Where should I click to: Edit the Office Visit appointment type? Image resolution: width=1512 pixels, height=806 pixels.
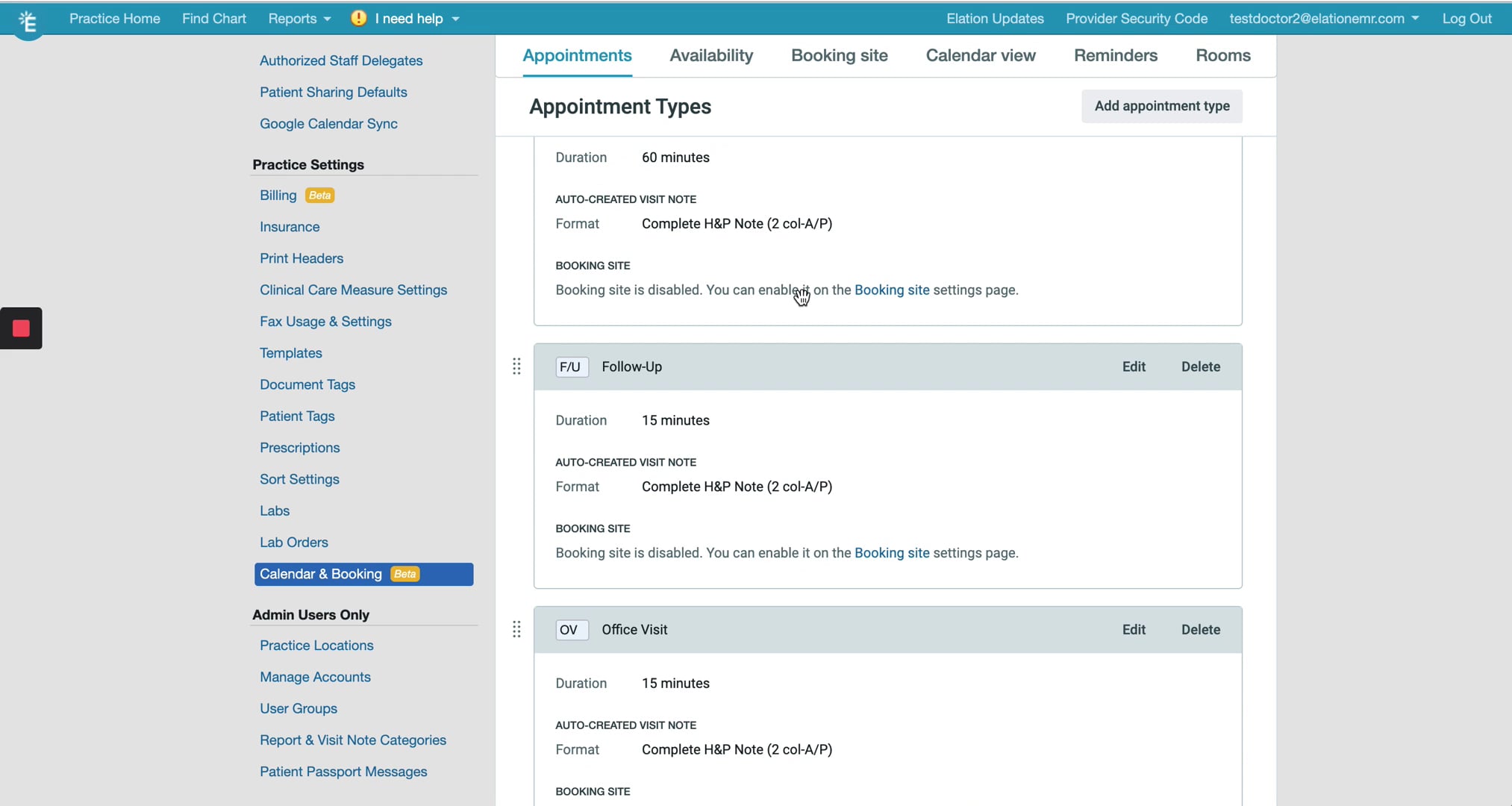tap(1134, 629)
